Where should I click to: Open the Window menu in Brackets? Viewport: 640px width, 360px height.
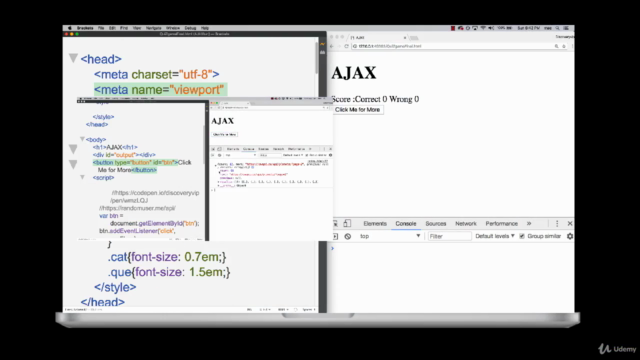173,28
